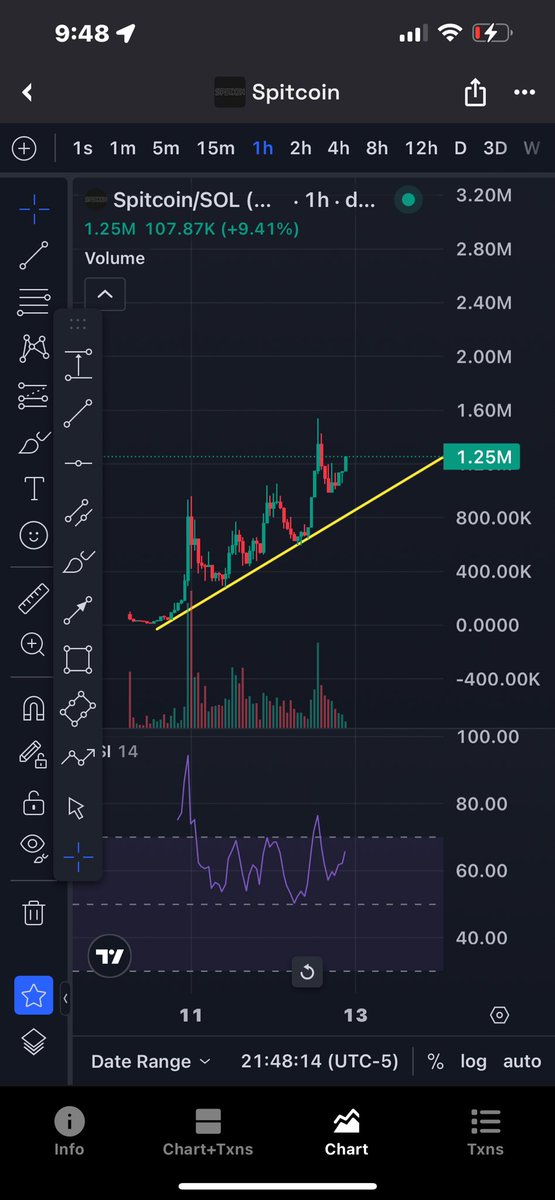Open the three-dots more menu
Image resolution: width=555 pixels, height=1200 pixels.
(524, 92)
